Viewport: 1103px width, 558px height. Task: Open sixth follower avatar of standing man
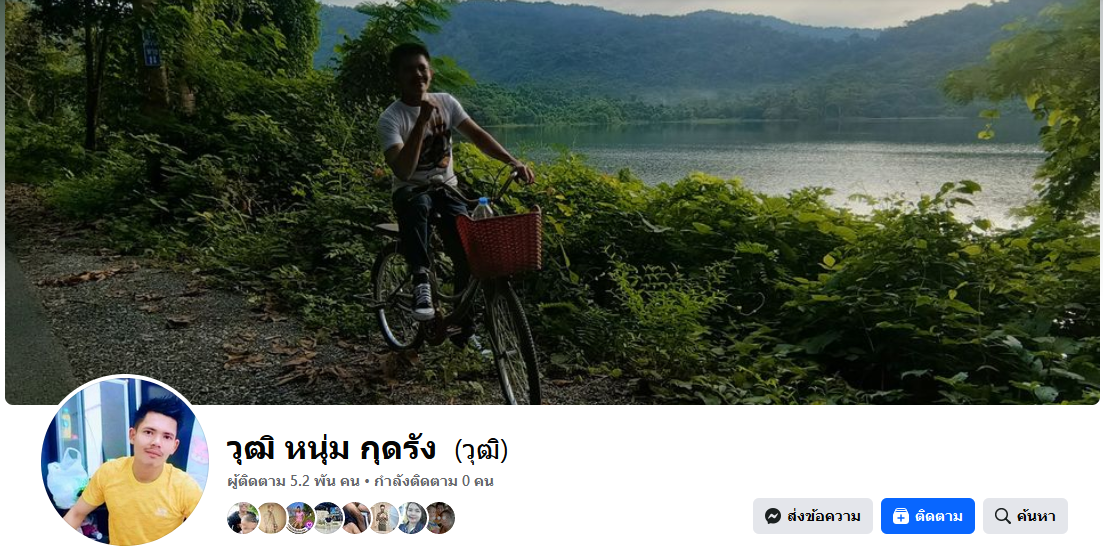click(x=383, y=518)
